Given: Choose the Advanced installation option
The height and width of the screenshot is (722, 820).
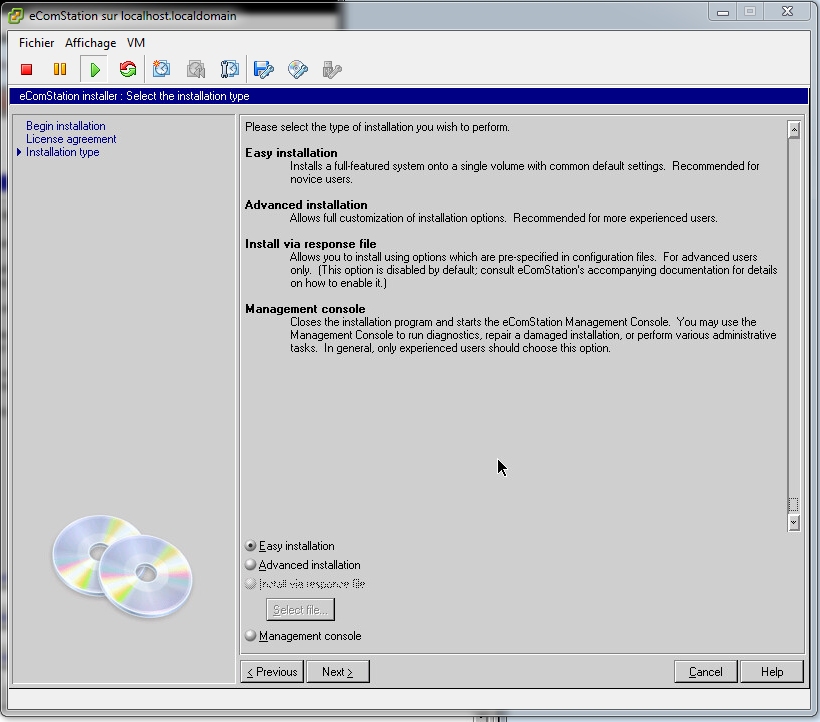Looking at the screenshot, I should (250, 565).
